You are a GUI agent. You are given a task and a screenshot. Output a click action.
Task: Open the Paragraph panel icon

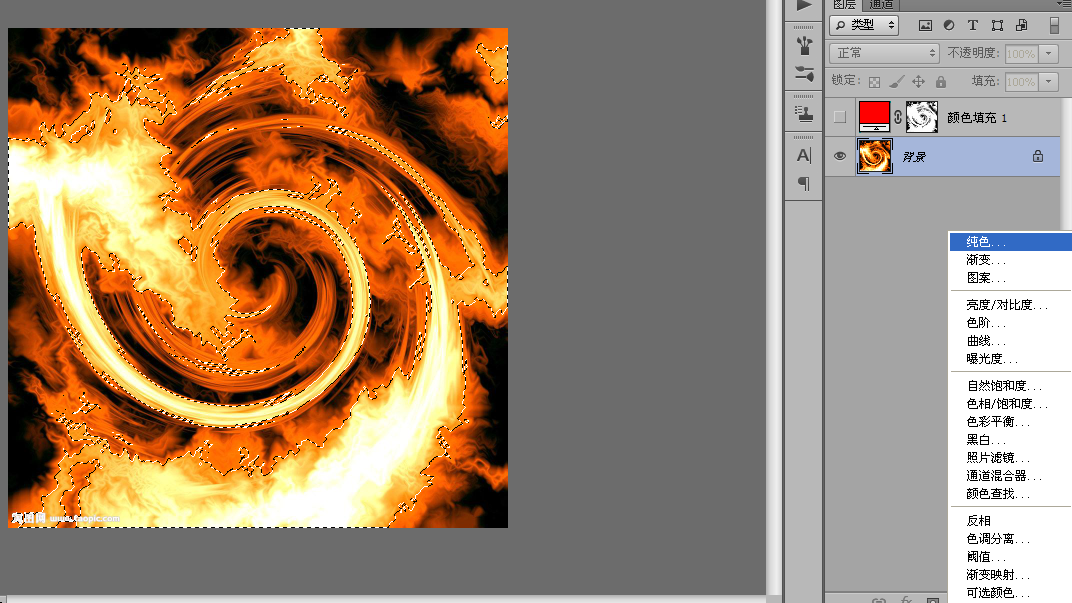coord(804,183)
